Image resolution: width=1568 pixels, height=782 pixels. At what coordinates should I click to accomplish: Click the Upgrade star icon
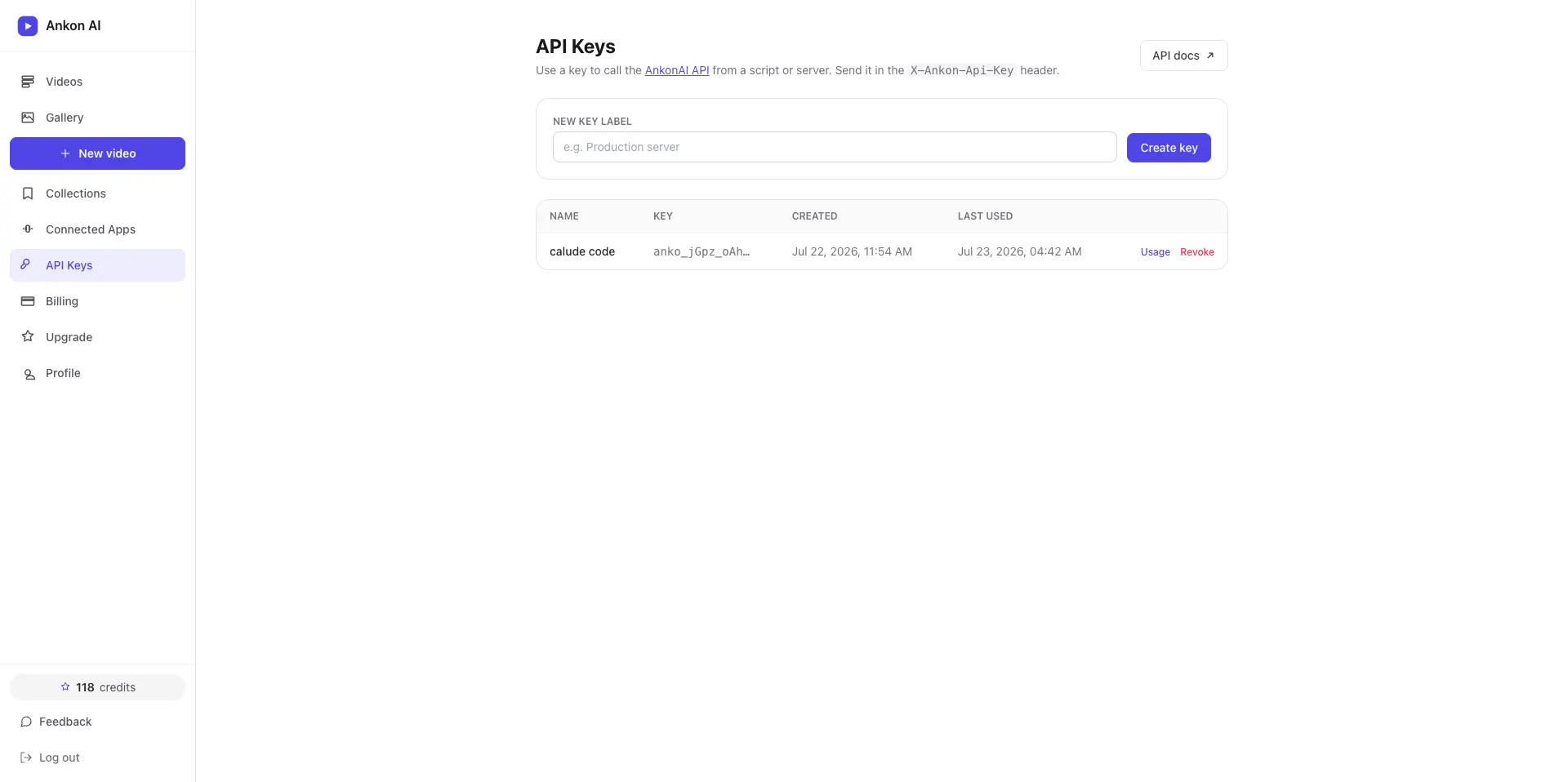pyautogui.click(x=28, y=336)
